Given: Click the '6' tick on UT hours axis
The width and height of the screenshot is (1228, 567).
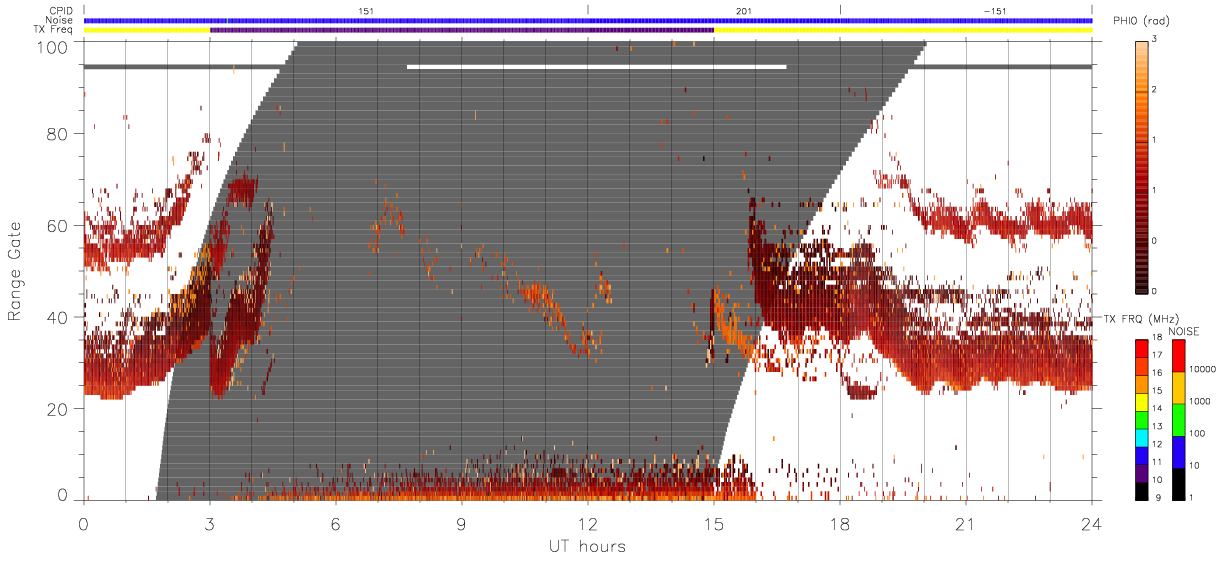Looking at the screenshot, I should click(336, 523).
